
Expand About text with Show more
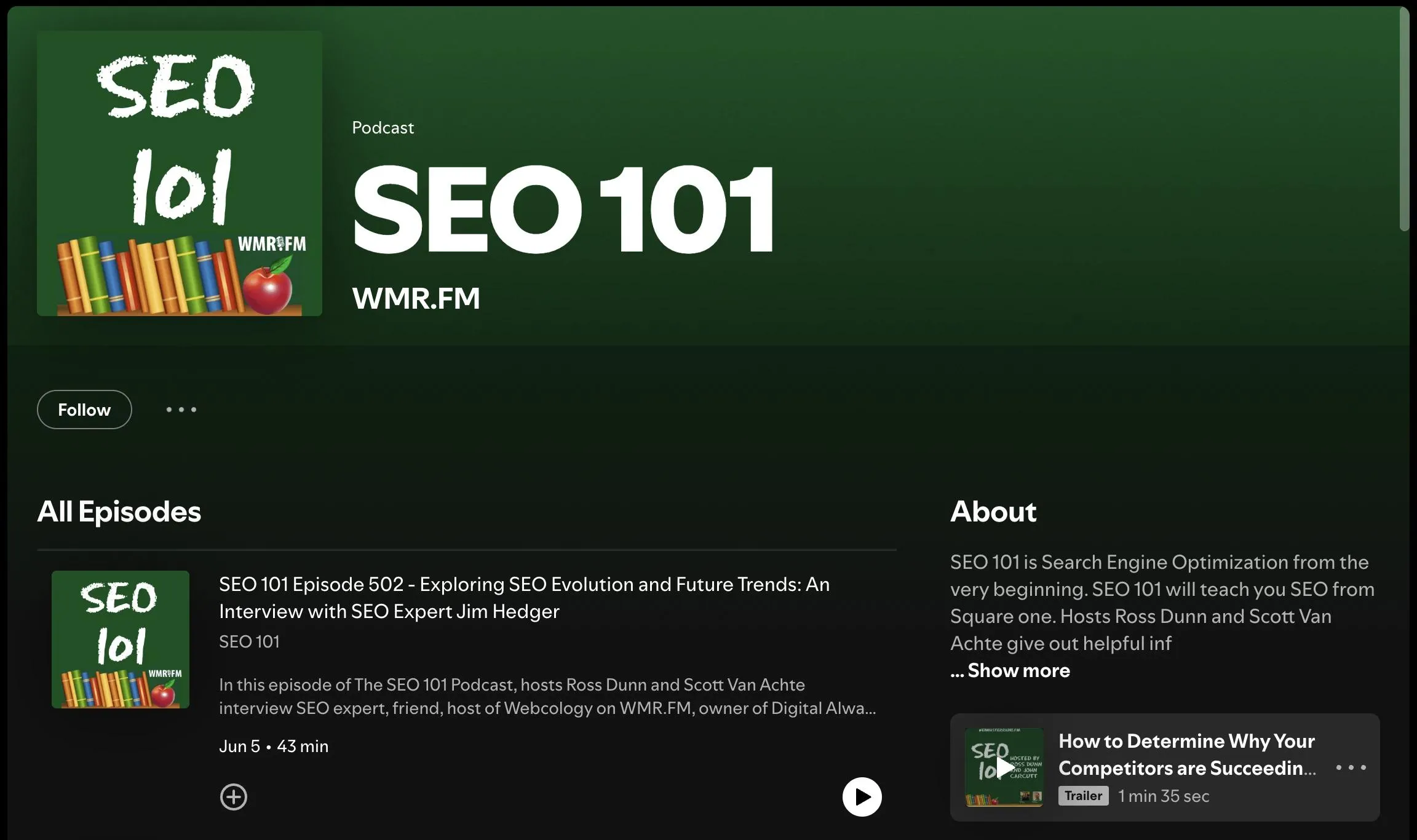pos(1010,670)
